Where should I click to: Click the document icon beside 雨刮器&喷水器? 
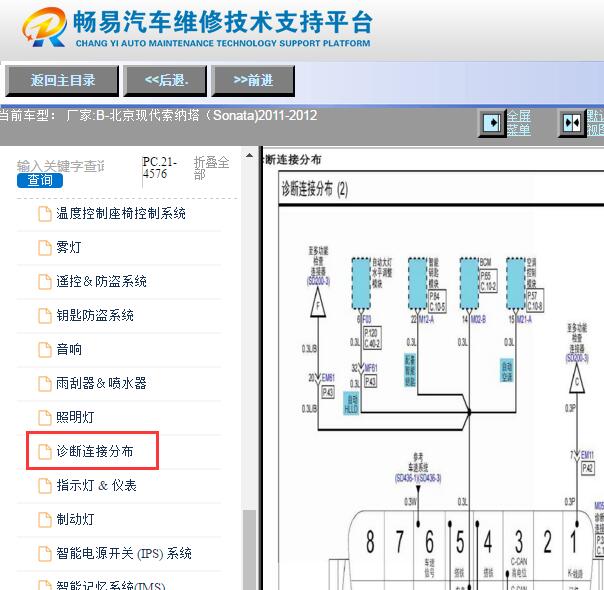pos(45,384)
